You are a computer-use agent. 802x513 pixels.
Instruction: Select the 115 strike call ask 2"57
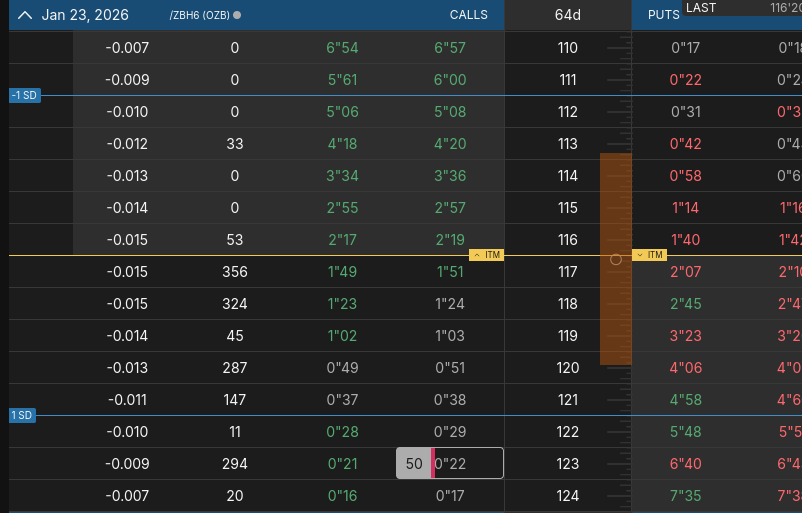[x=450, y=208]
